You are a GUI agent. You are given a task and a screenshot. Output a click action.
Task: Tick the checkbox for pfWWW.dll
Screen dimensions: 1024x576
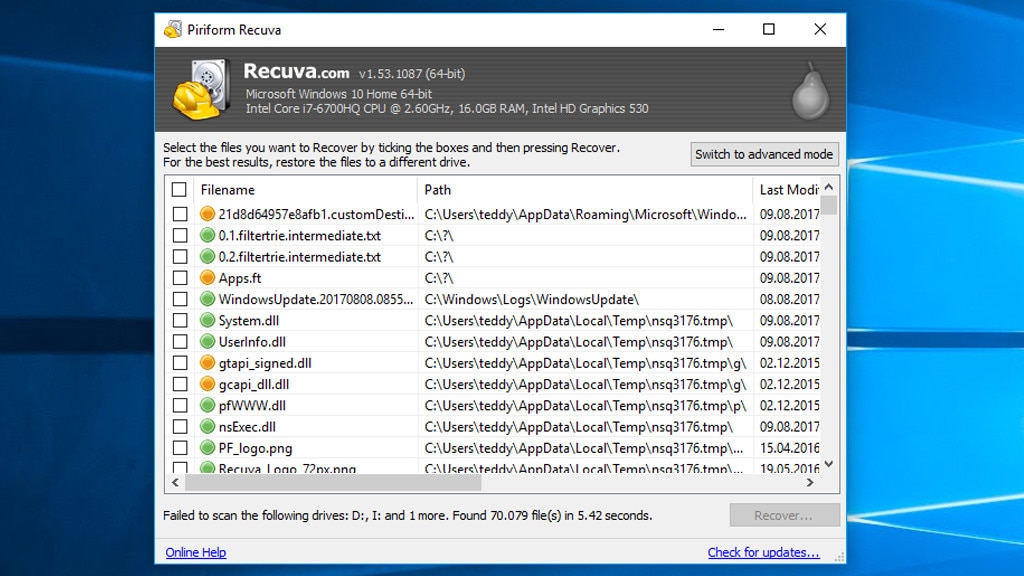point(180,405)
